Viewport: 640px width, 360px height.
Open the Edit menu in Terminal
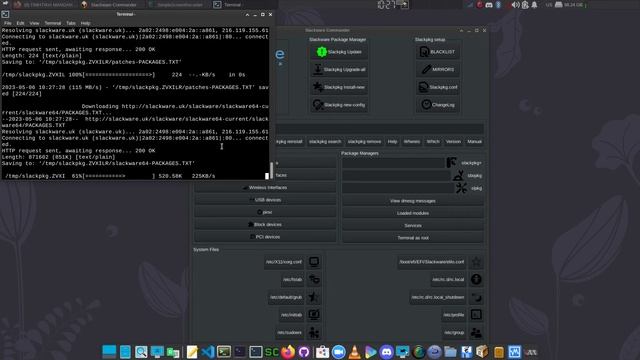[x=20, y=23]
